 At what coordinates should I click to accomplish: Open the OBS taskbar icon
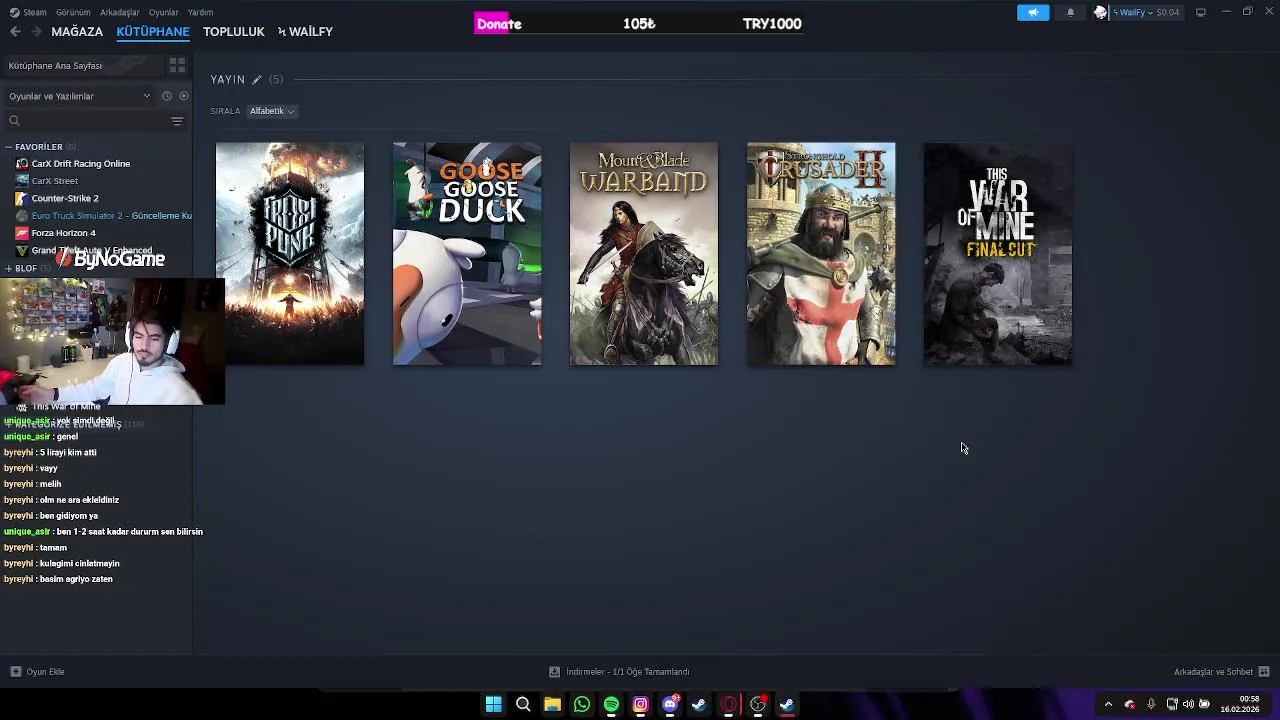[x=758, y=705]
